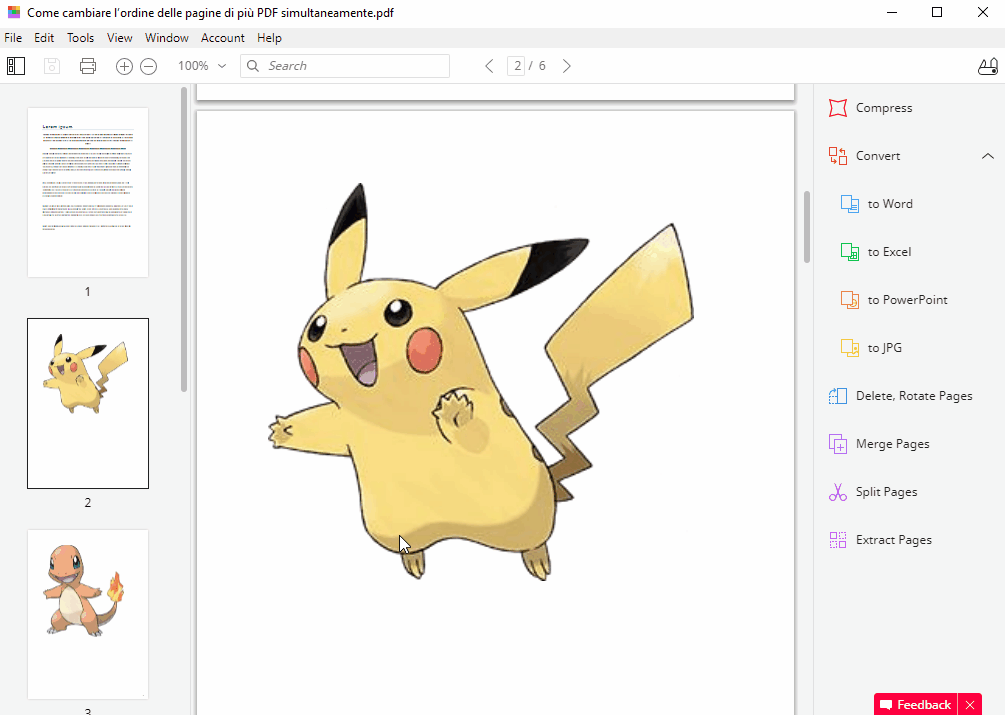Choose convert to Excel label

click(x=890, y=252)
